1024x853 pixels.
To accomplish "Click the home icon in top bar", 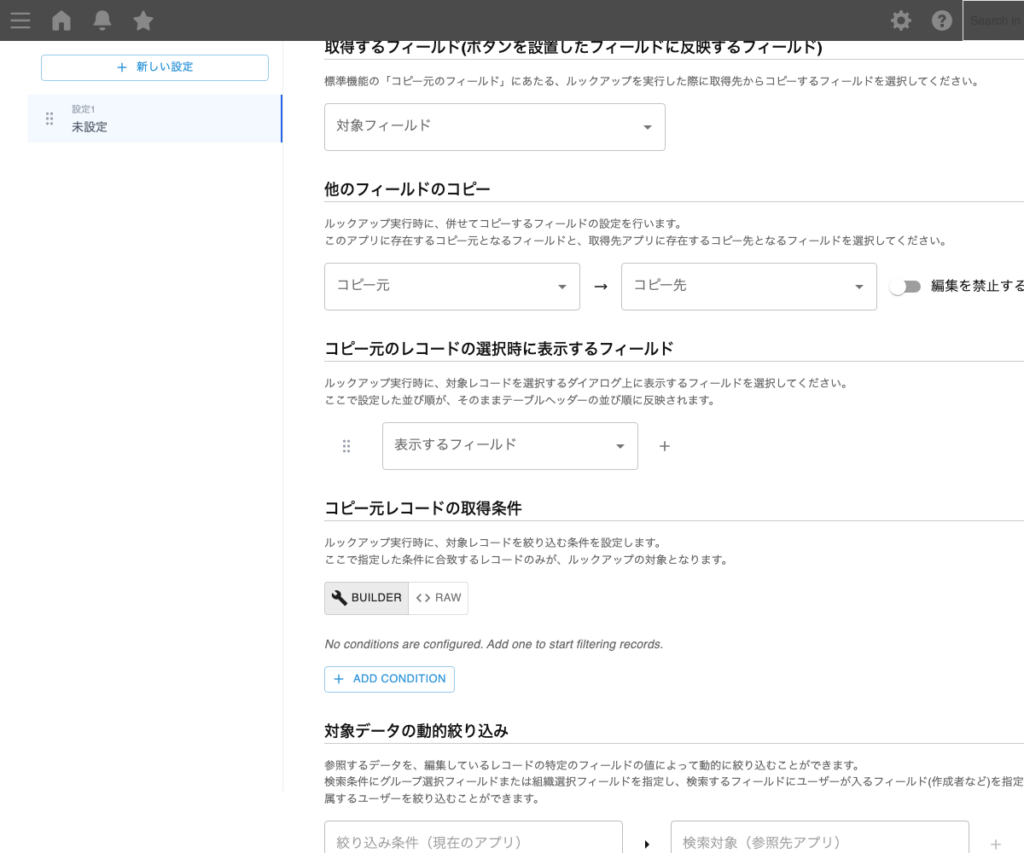I will click(x=61, y=20).
